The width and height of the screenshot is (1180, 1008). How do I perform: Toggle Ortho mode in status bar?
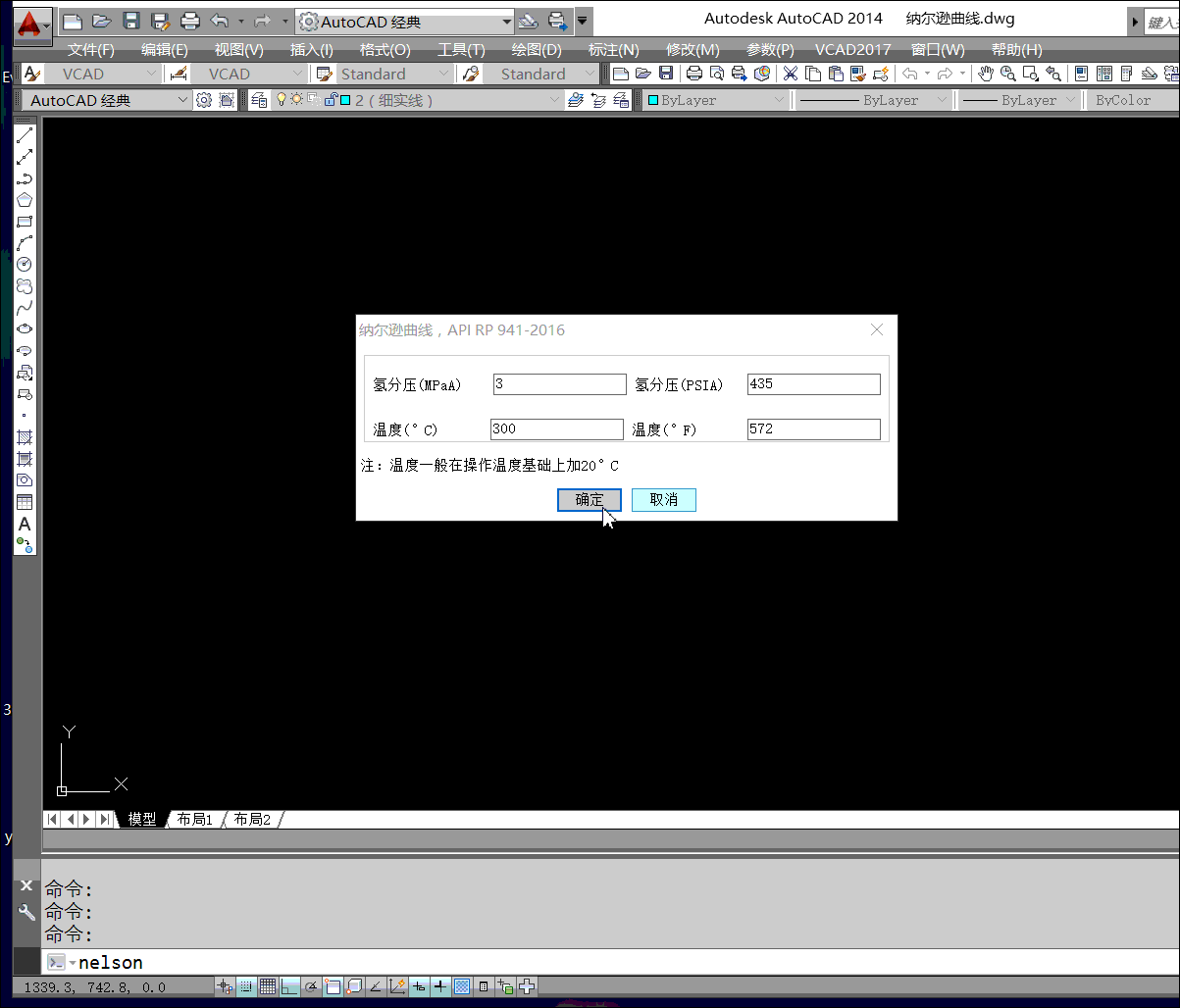pos(289,986)
